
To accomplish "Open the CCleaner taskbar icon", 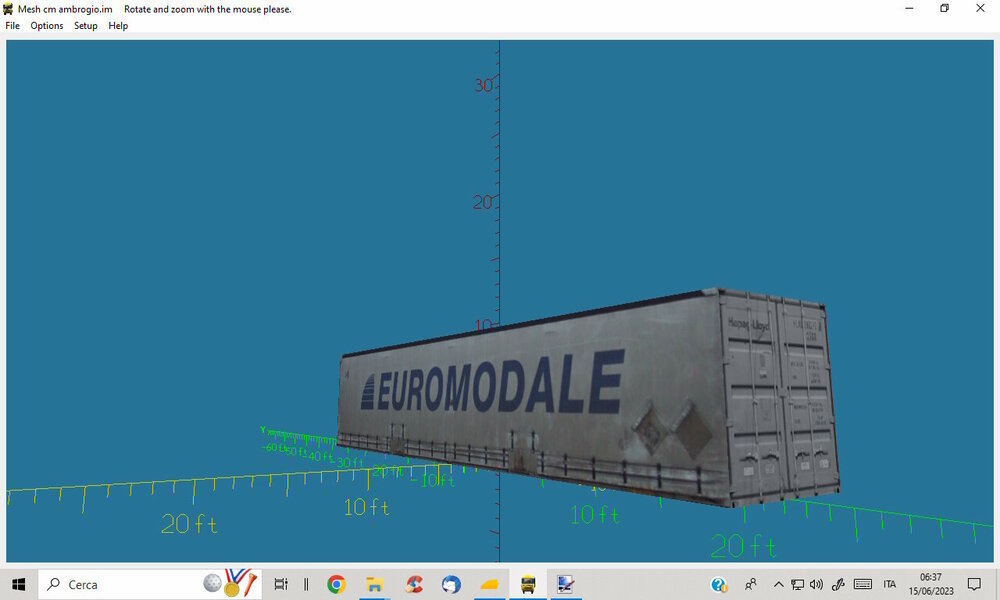I will (x=413, y=584).
